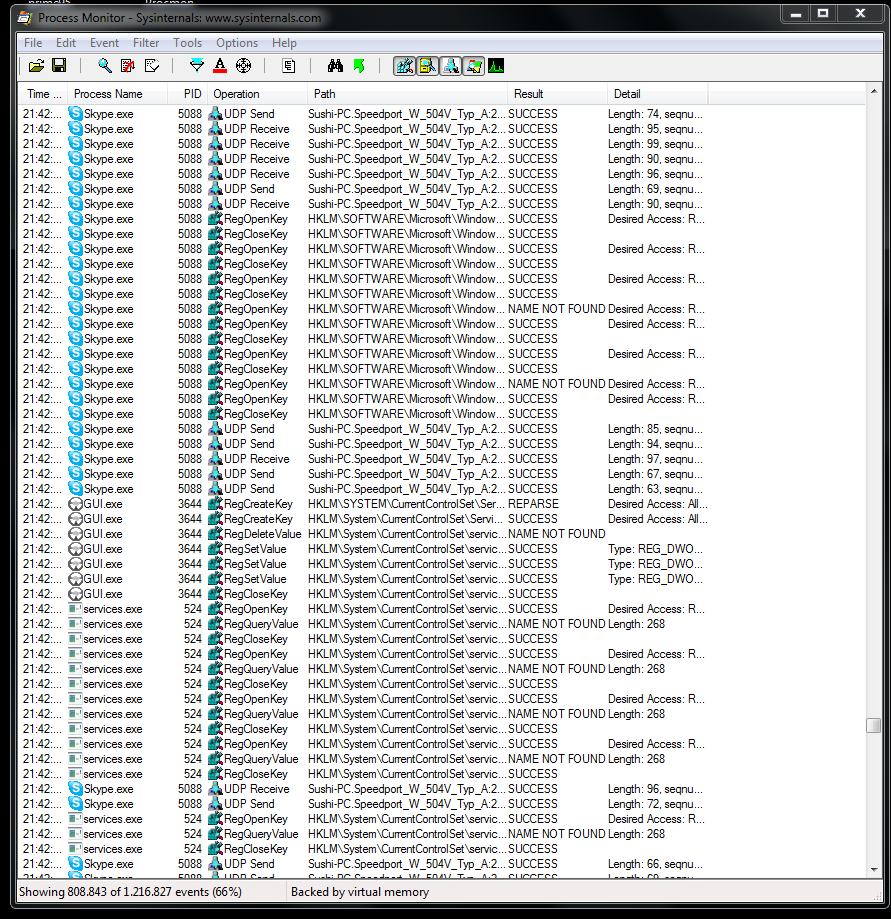This screenshot has height=919, width=891.
Task: Click the Skype icon in the Length: 74 row
Action: [75, 113]
